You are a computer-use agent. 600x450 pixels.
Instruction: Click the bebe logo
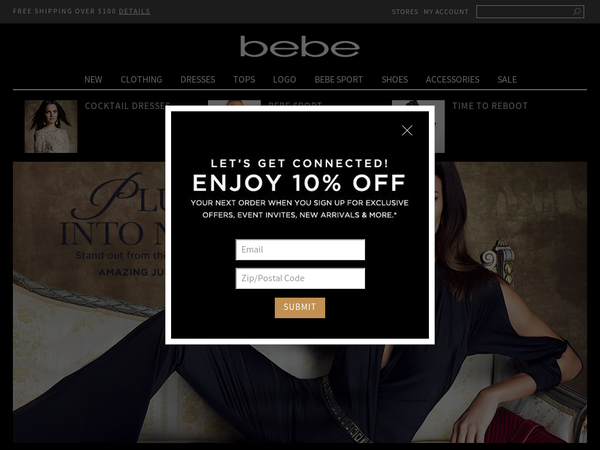[x=300, y=47]
